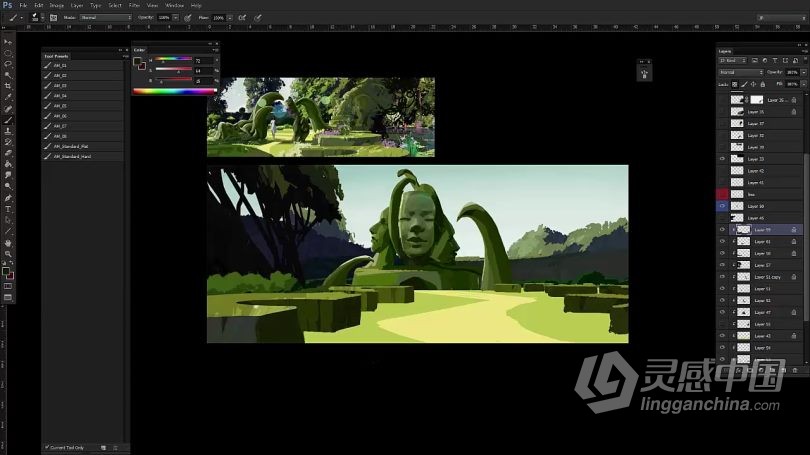Viewport: 810px width, 455px height.
Task: Open the Flow slider arrow in options bar
Action: click(x=230, y=18)
